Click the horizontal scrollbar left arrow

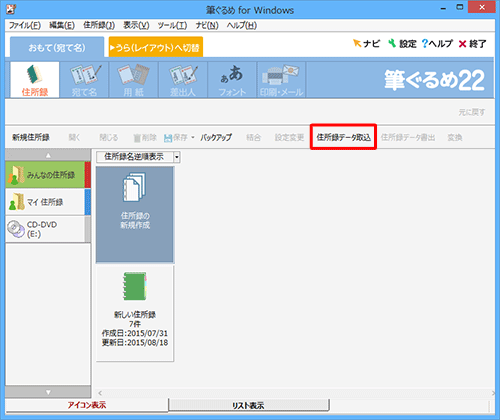(100, 393)
